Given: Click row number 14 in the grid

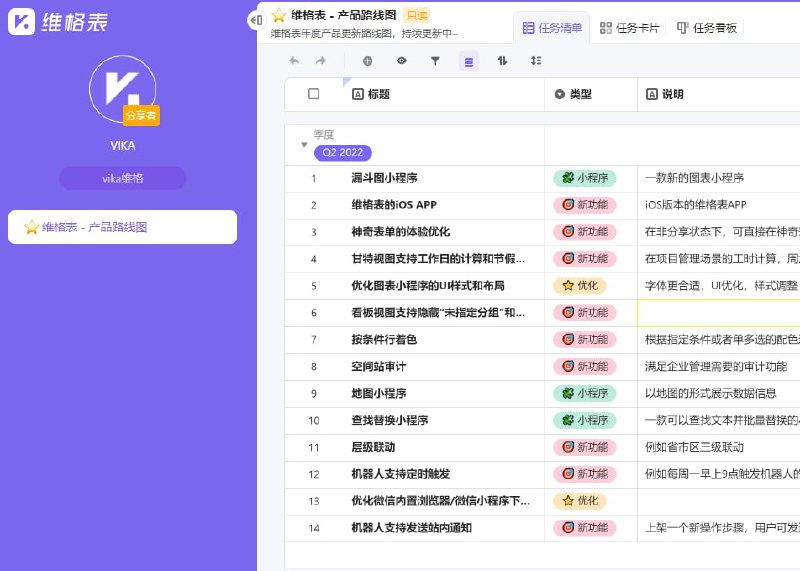Looking at the screenshot, I should pyautogui.click(x=314, y=528).
